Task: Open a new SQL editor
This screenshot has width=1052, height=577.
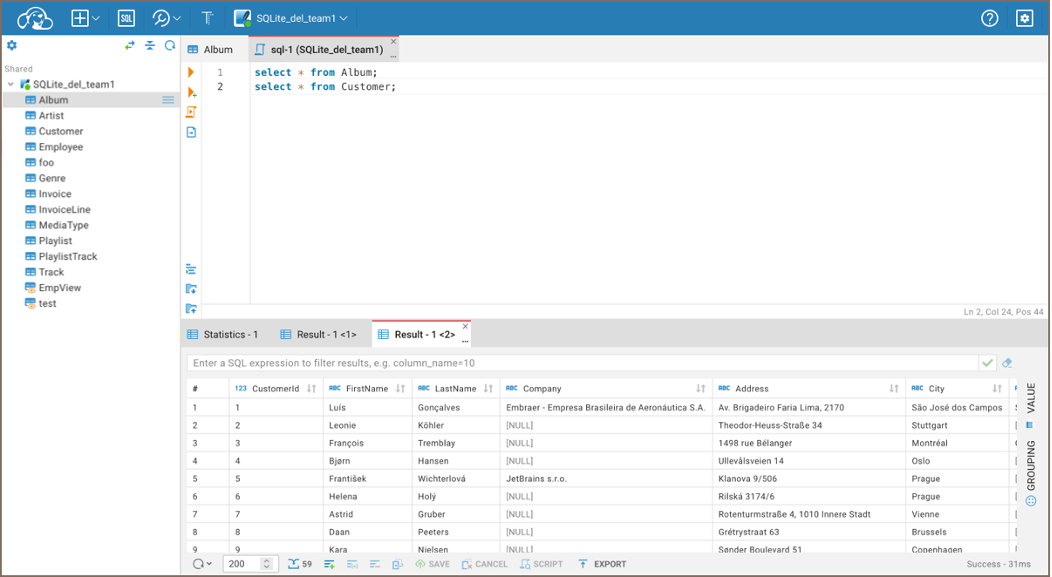Action: tap(126, 18)
